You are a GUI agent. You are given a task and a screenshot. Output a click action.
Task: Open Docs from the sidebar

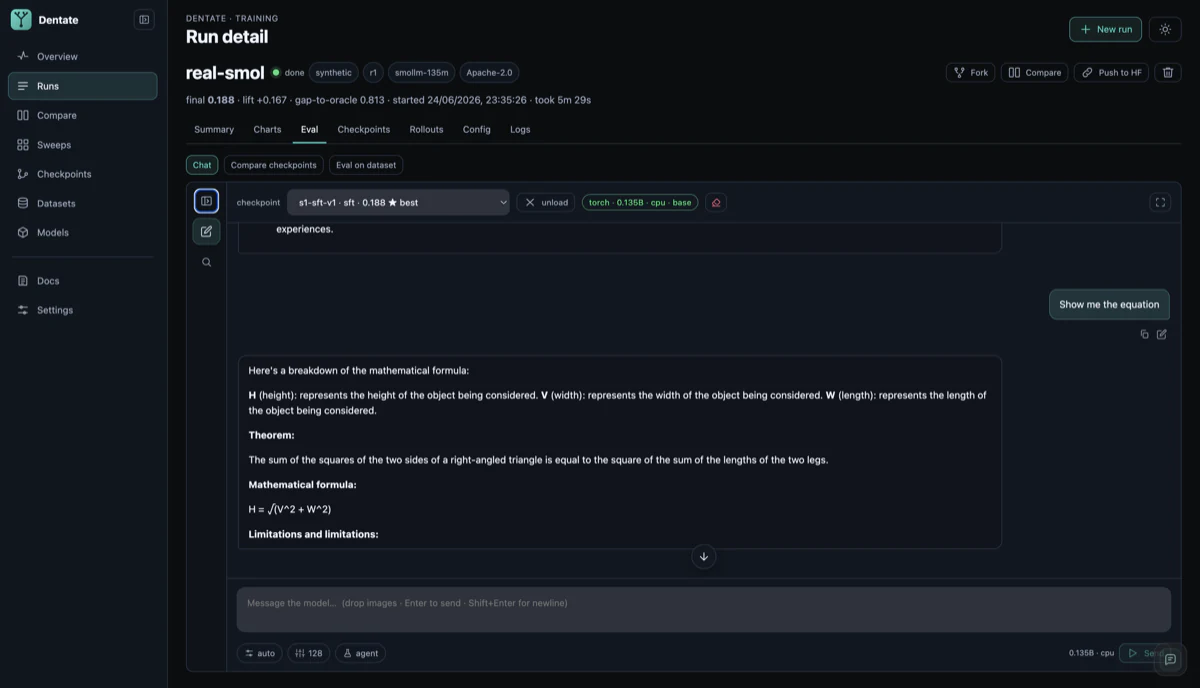click(83, 281)
